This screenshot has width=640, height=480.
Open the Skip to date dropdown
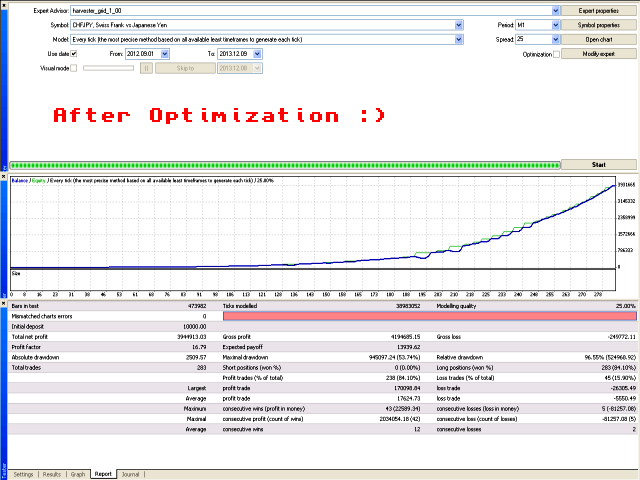pyautogui.click(x=257, y=68)
